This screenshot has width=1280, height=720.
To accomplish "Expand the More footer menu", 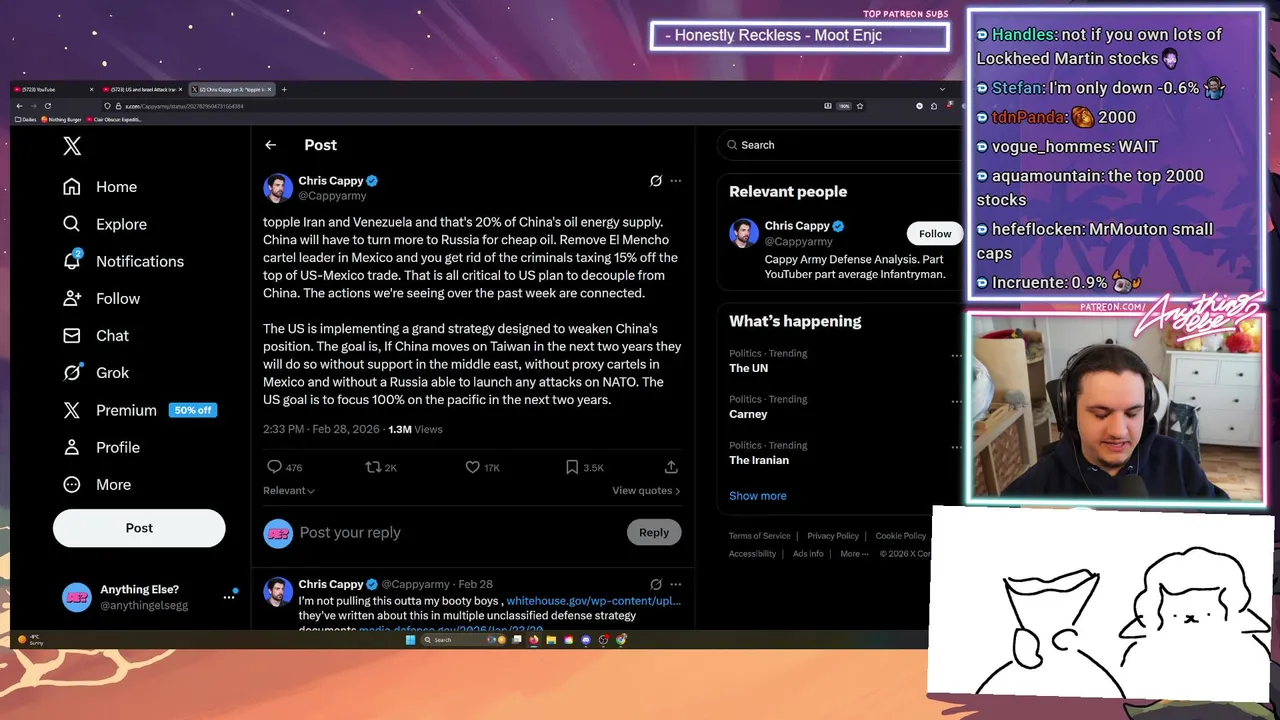I will pyautogui.click(x=853, y=554).
